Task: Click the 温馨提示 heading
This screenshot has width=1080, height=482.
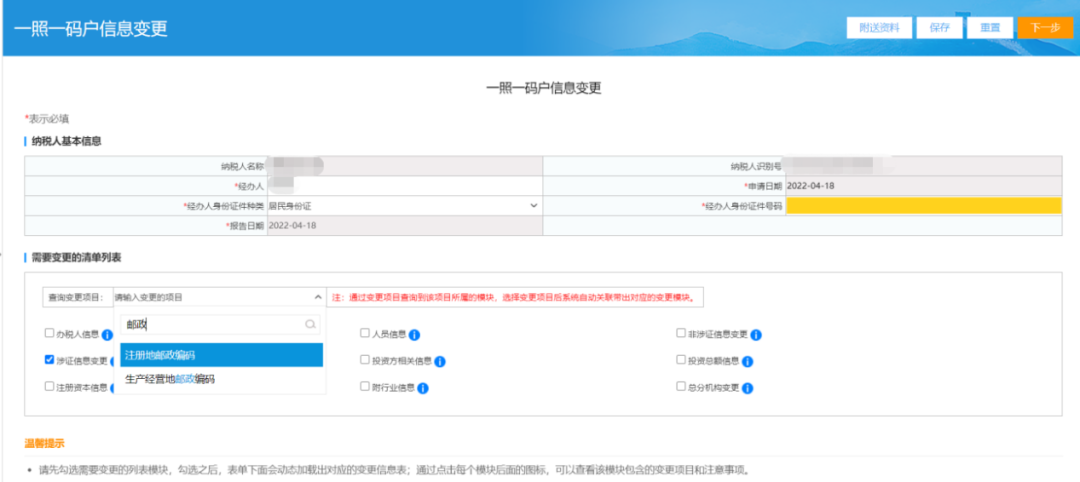Action: (44, 443)
